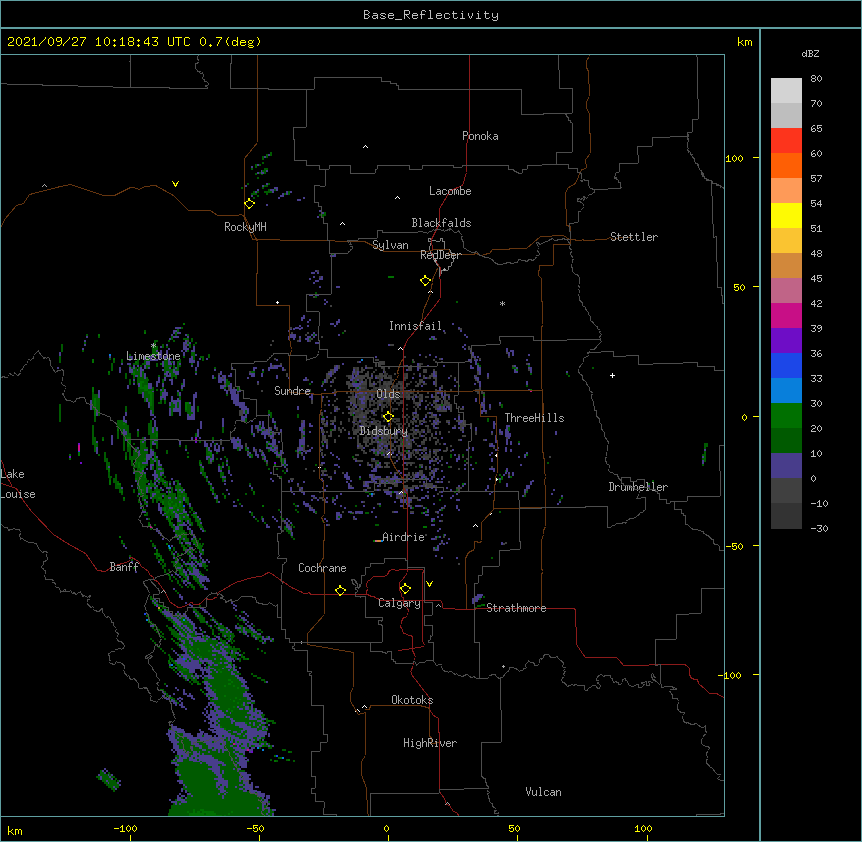Click the yellow diamond marker above Calgary label
The width and height of the screenshot is (862, 842).
[x=405, y=589]
